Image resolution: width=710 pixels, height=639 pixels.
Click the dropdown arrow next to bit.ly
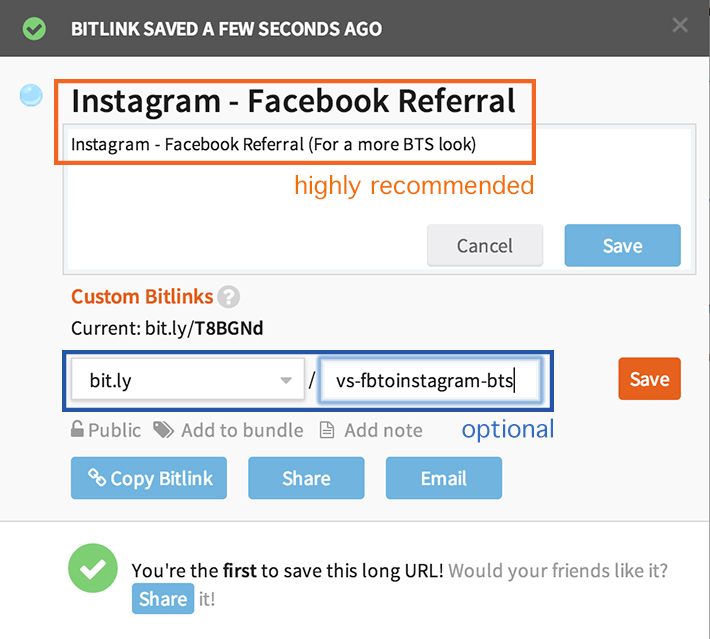coord(286,380)
